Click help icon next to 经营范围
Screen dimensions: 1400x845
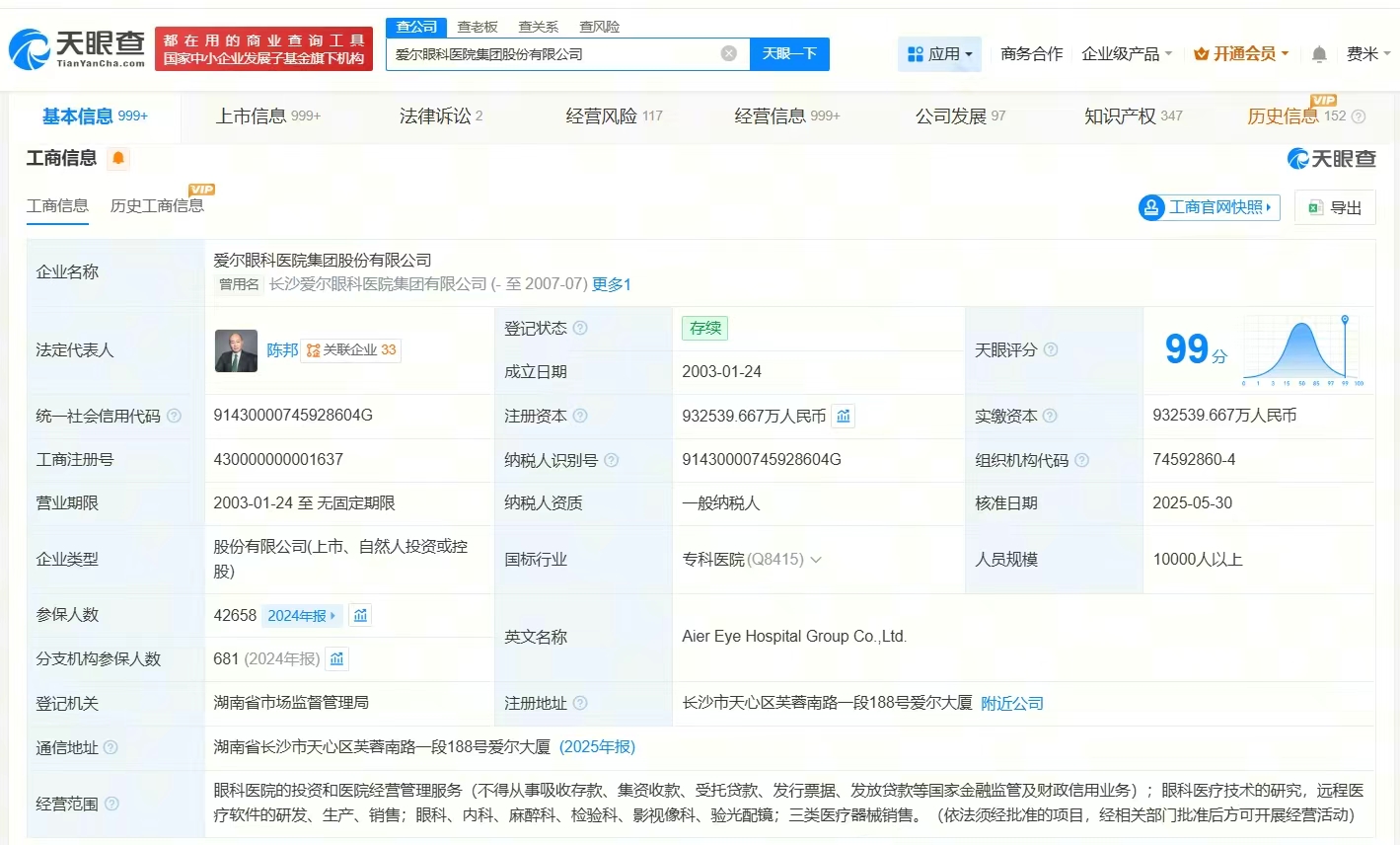point(111,804)
